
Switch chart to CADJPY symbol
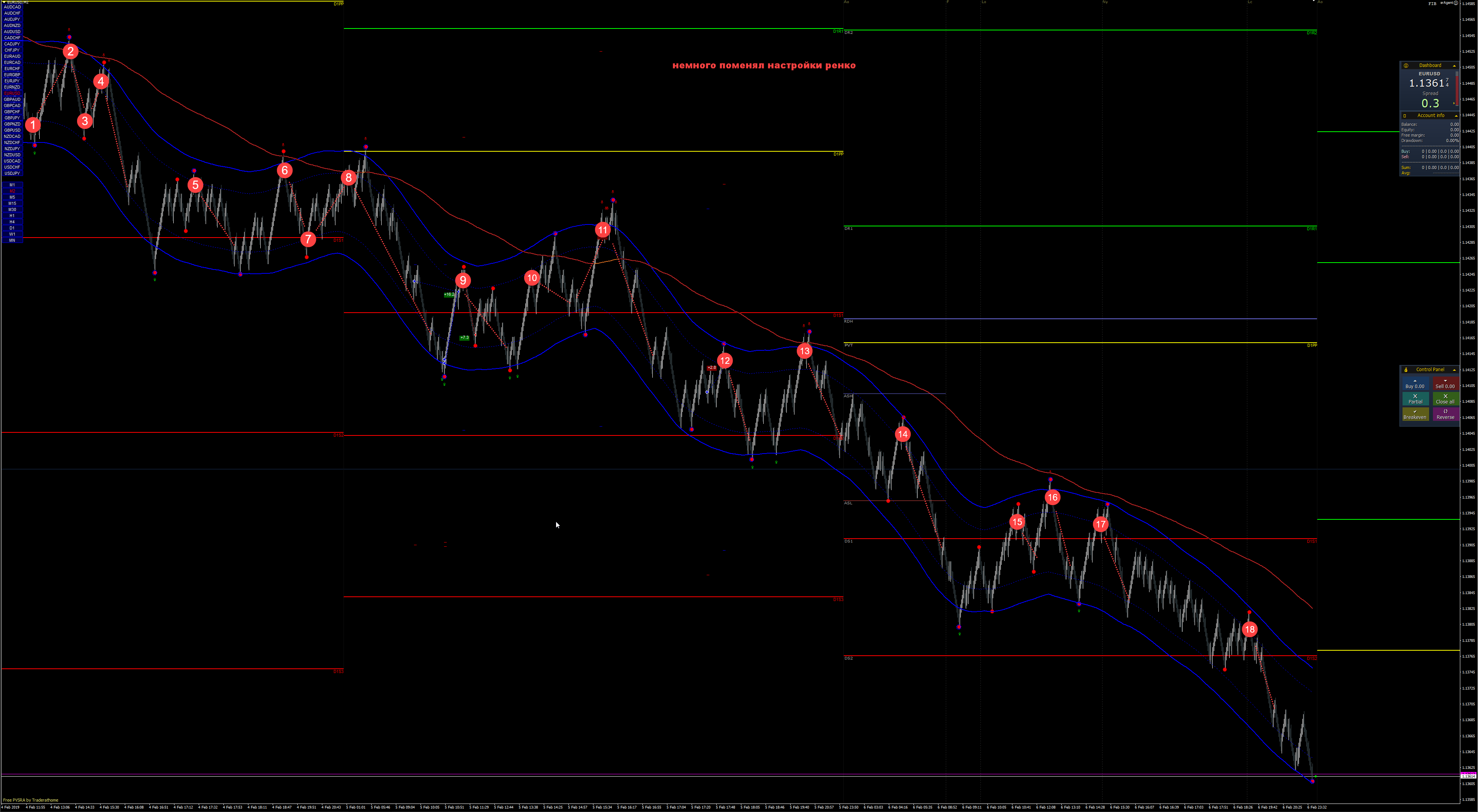click(12, 44)
